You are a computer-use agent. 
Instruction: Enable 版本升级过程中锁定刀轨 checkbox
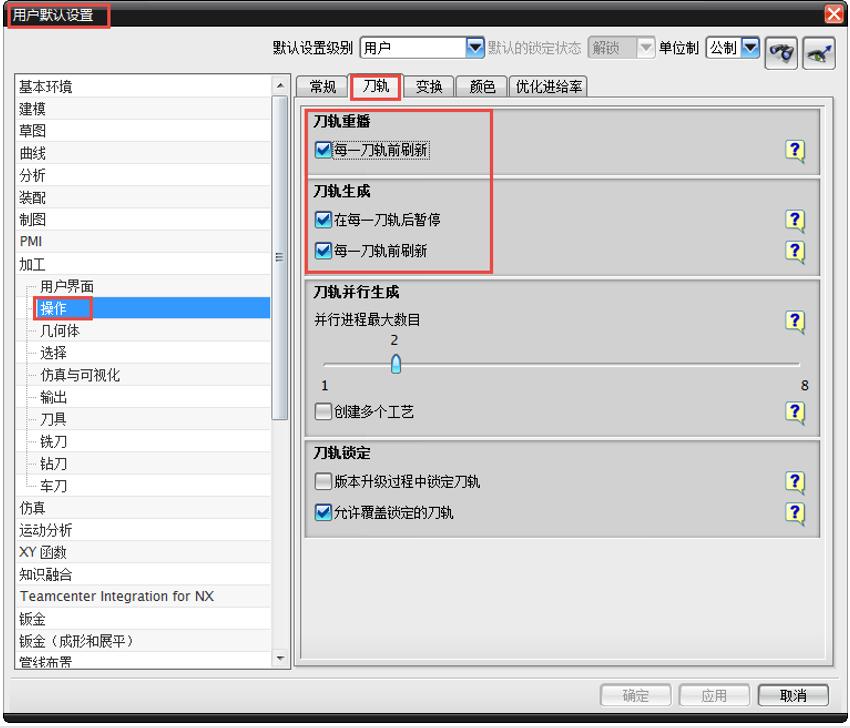click(x=322, y=482)
